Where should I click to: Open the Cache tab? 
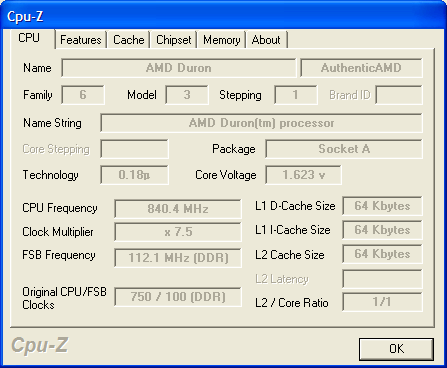tap(129, 40)
